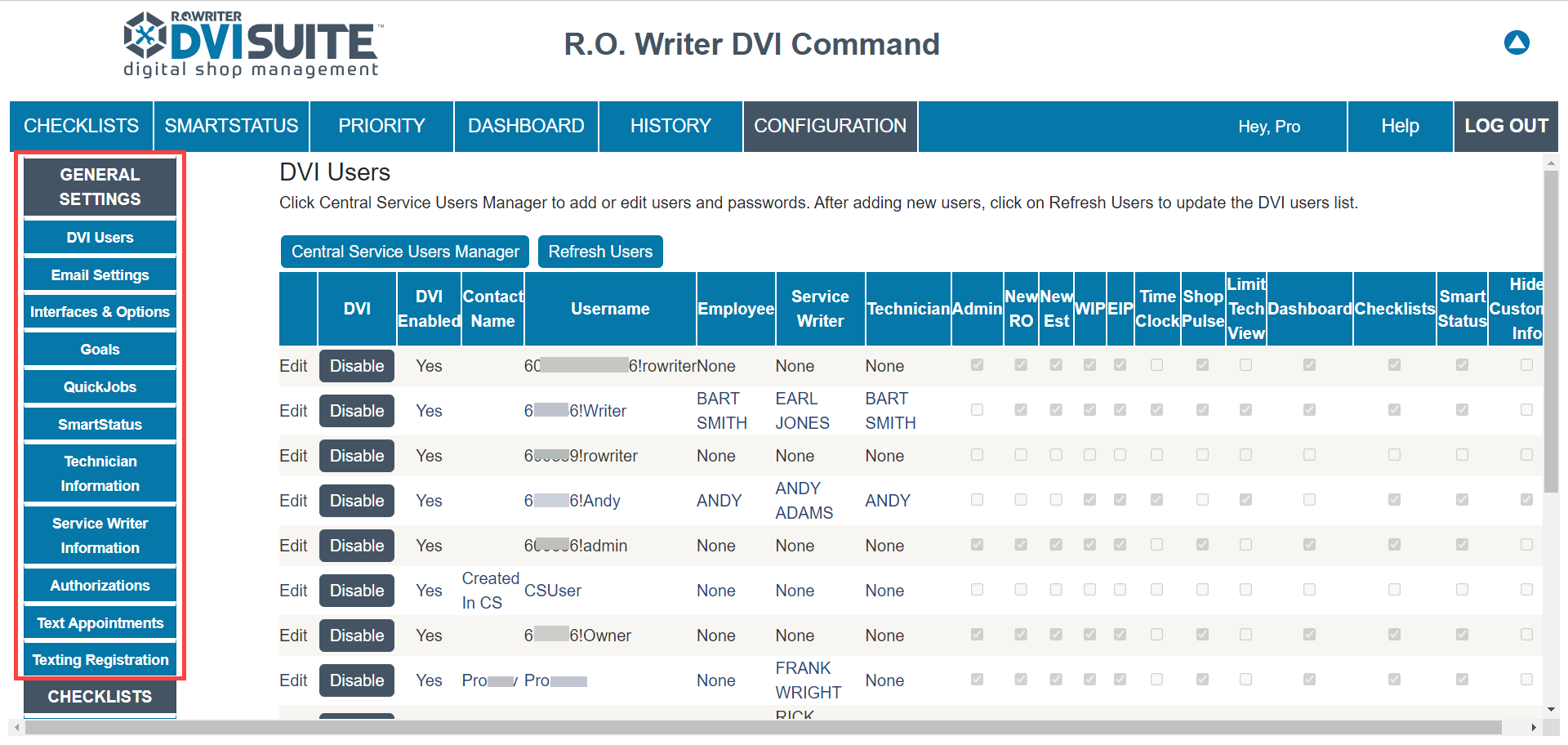1568x745 pixels.
Task: Click the vertical scrollbar down arrow
Action: [1551, 710]
